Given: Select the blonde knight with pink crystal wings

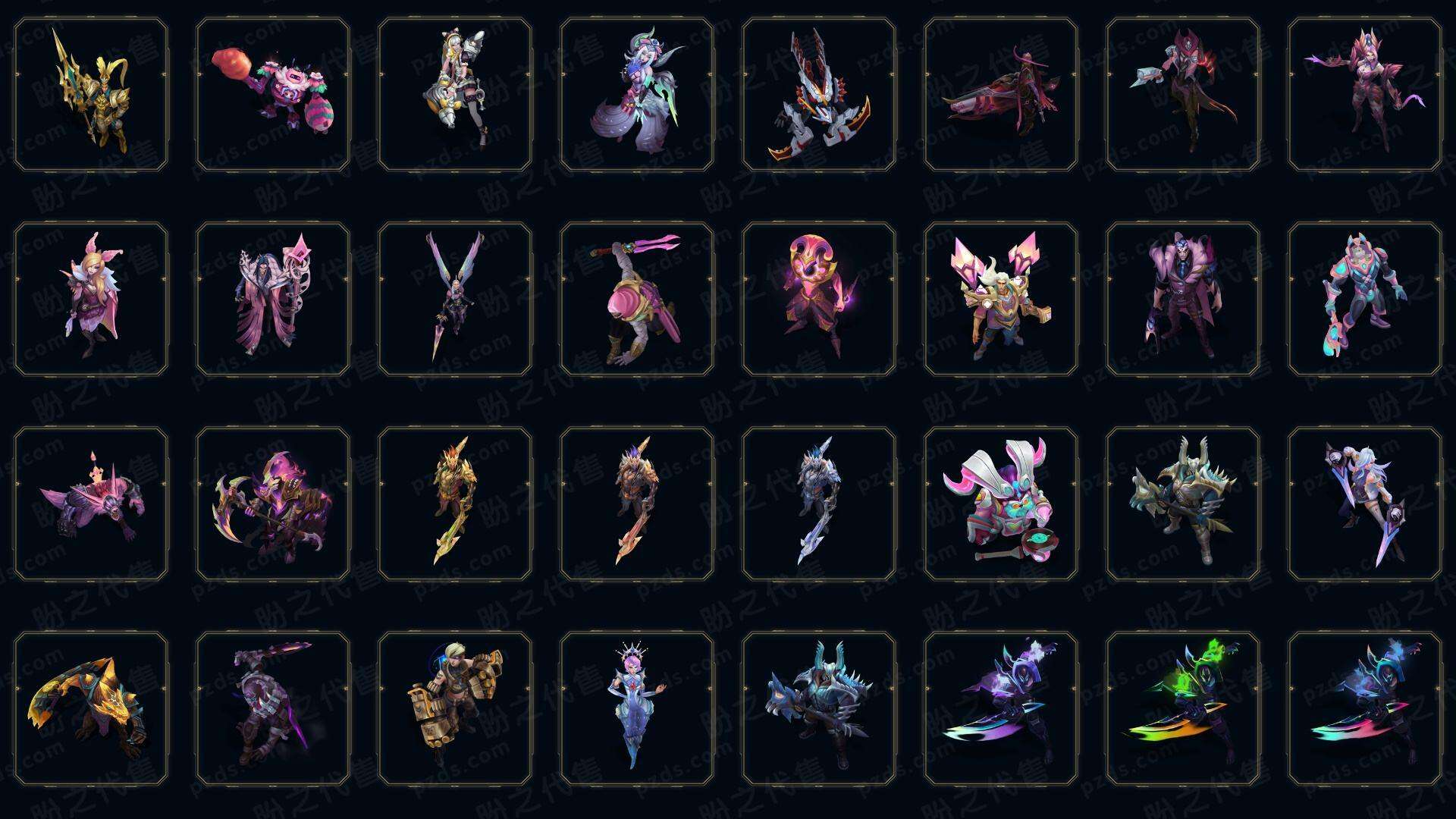Looking at the screenshot, I should pos(1001,299).
